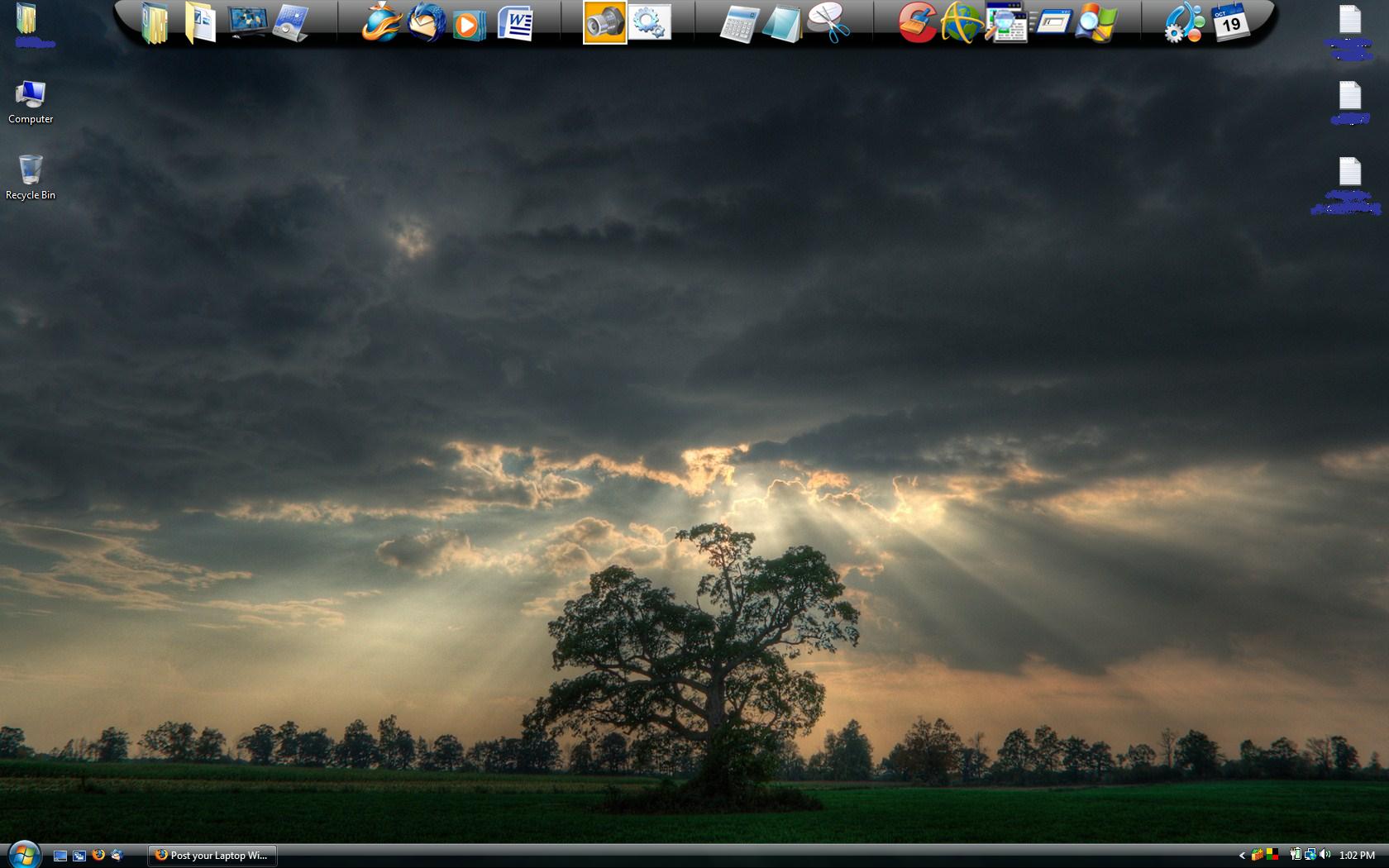
Task: Open Notepad from the dock
Action: click(782, 23)
